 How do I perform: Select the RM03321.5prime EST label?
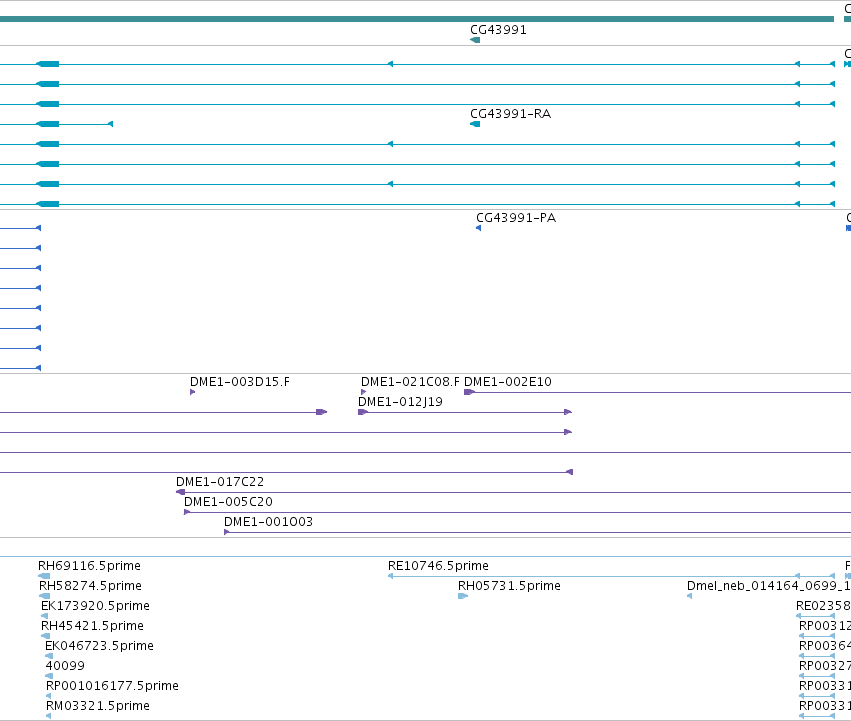98,706
